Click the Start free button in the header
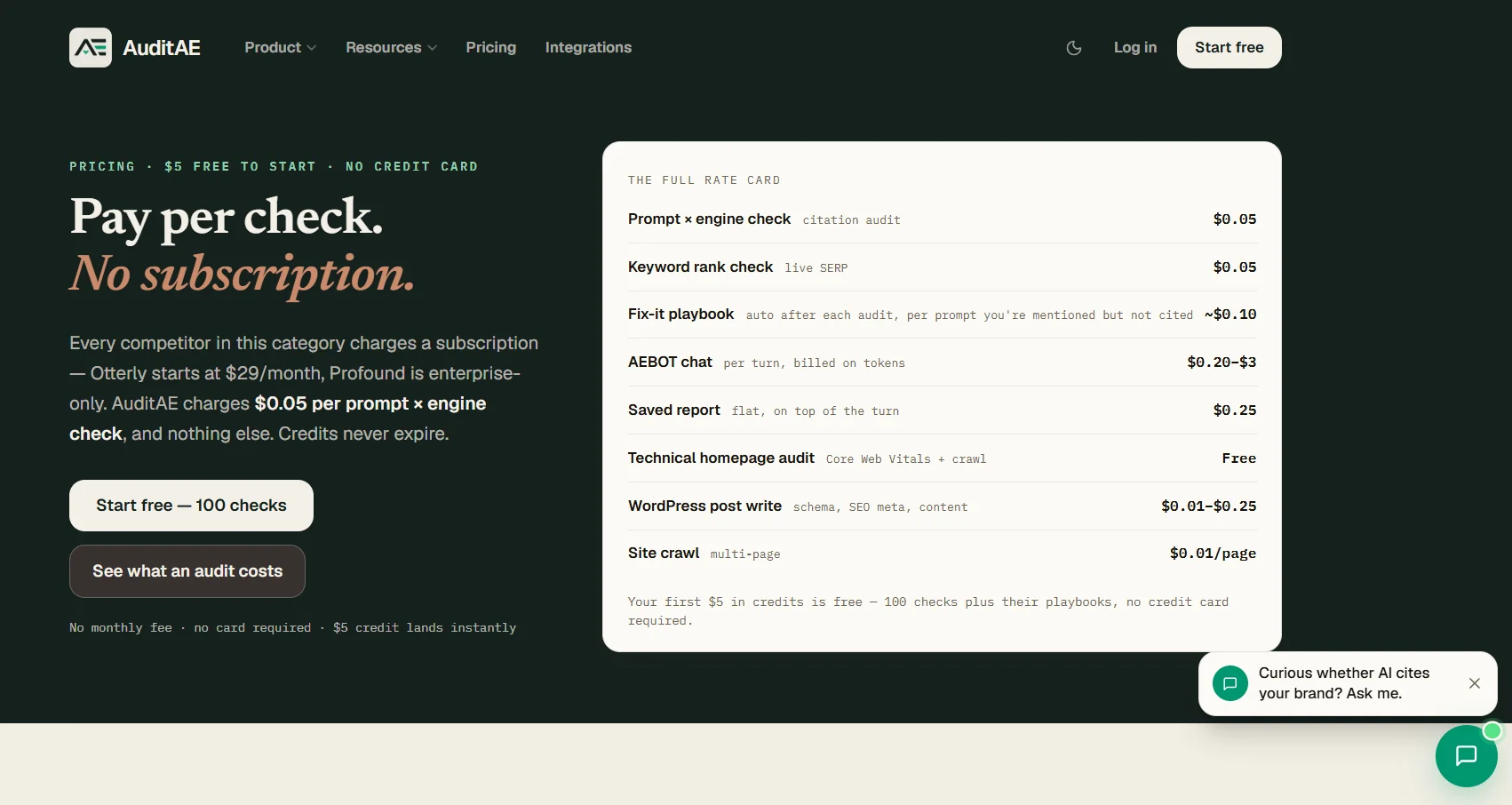This screenshot has width=1512, height=805. pyautogui.click(x=1229, y=47)
